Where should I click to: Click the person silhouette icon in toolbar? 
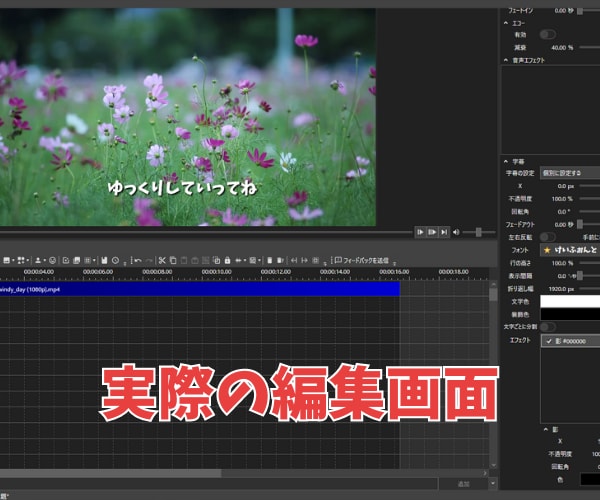(38, 261)
